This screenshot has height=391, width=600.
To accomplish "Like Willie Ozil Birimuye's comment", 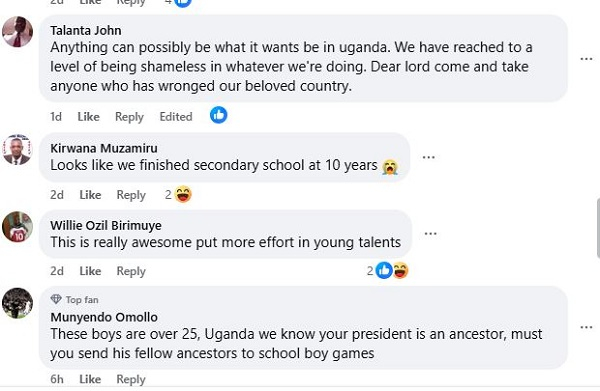I will (90, 271).
